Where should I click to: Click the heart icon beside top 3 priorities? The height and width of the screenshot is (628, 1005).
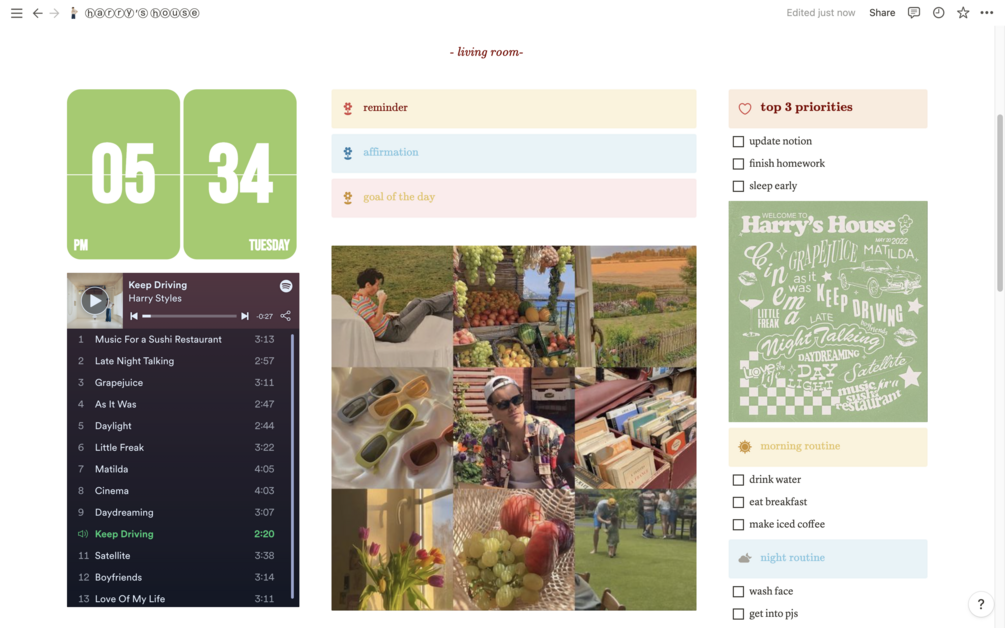pyautogui.click(x=745, y=108)
